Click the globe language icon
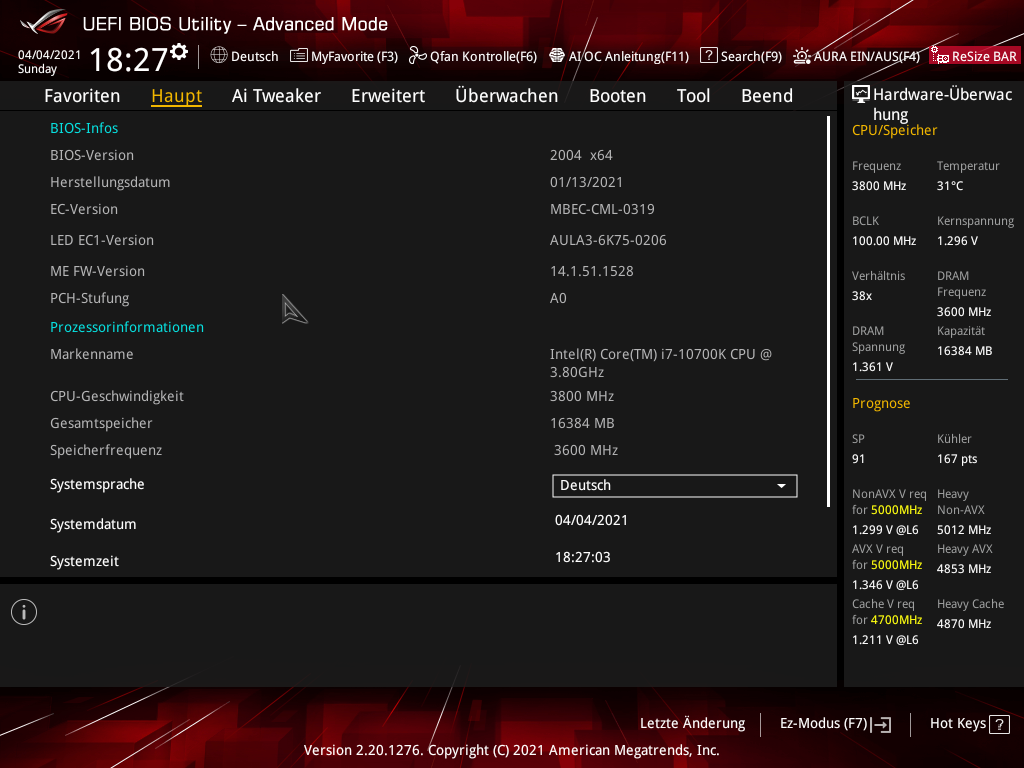 click(x=219, y=56)
